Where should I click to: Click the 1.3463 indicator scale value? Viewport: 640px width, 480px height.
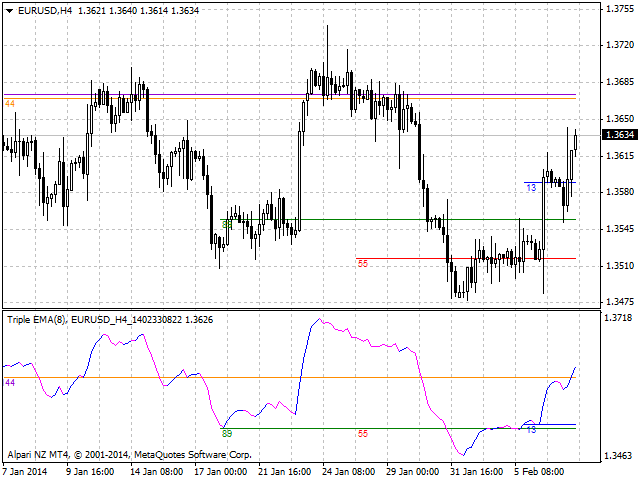point(618,455)
